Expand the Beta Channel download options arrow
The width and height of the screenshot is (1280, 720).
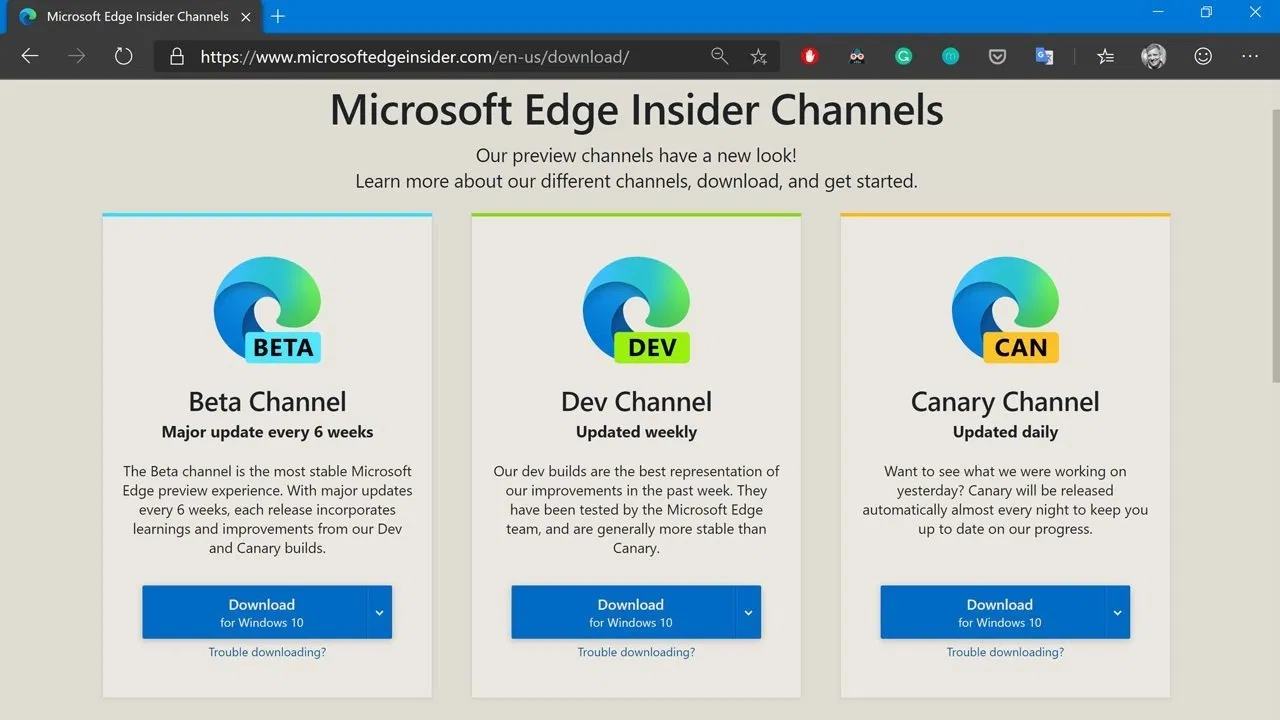pyautogui.click(x=379, y=612)
